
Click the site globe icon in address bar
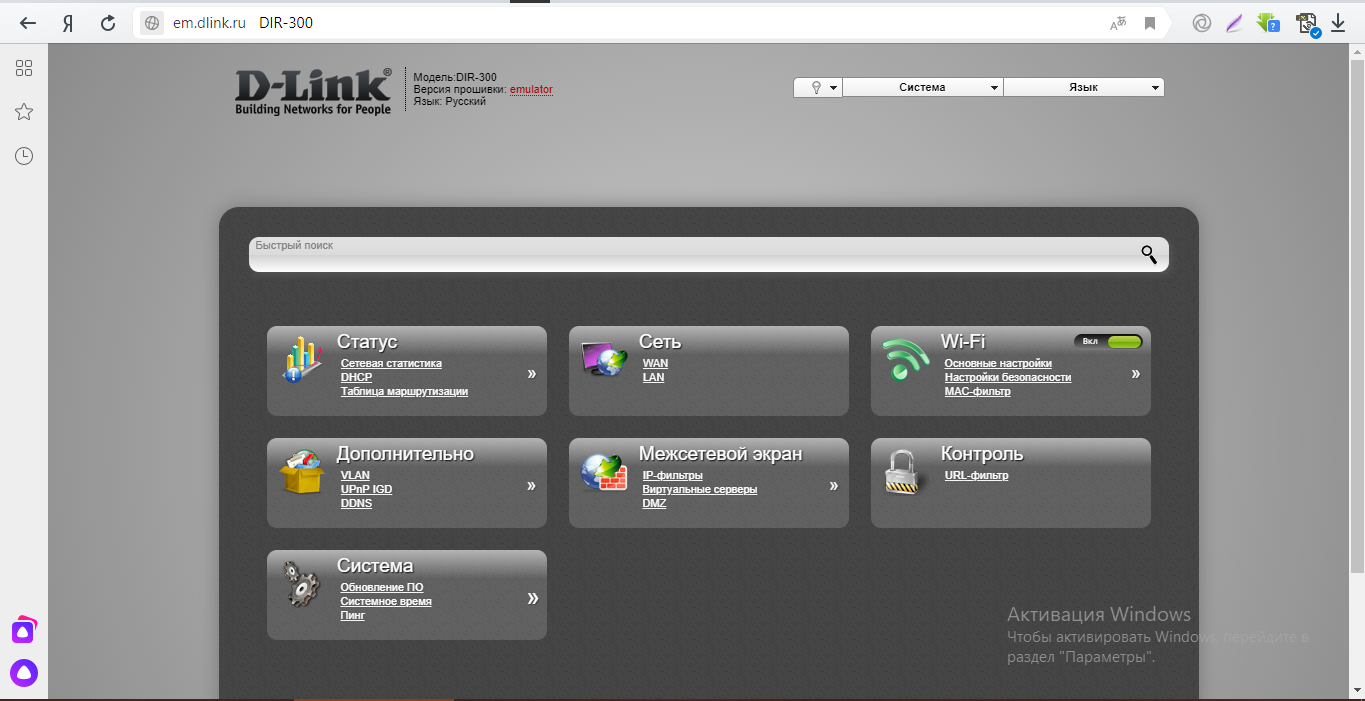(x=152, y=23)
